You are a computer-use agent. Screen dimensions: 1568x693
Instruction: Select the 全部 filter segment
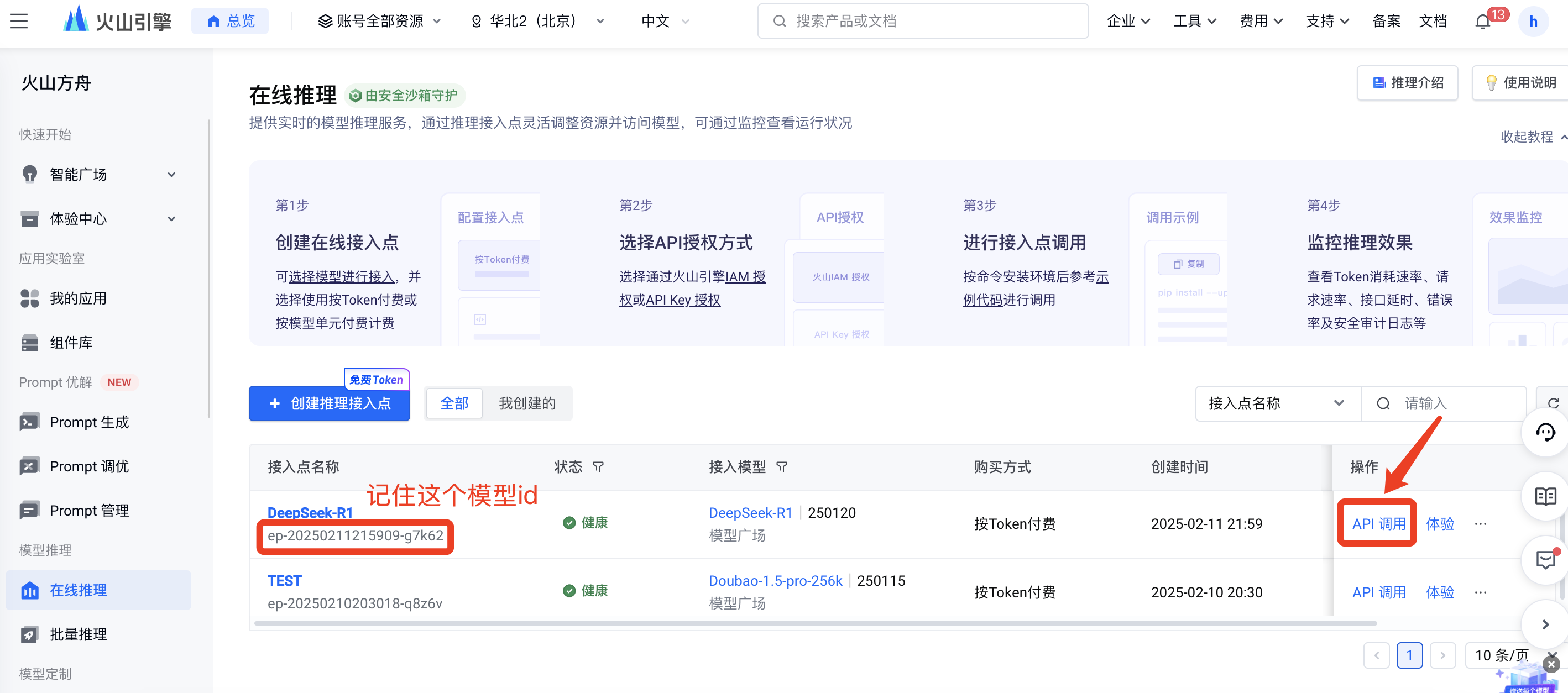click(x=454, y=403)
